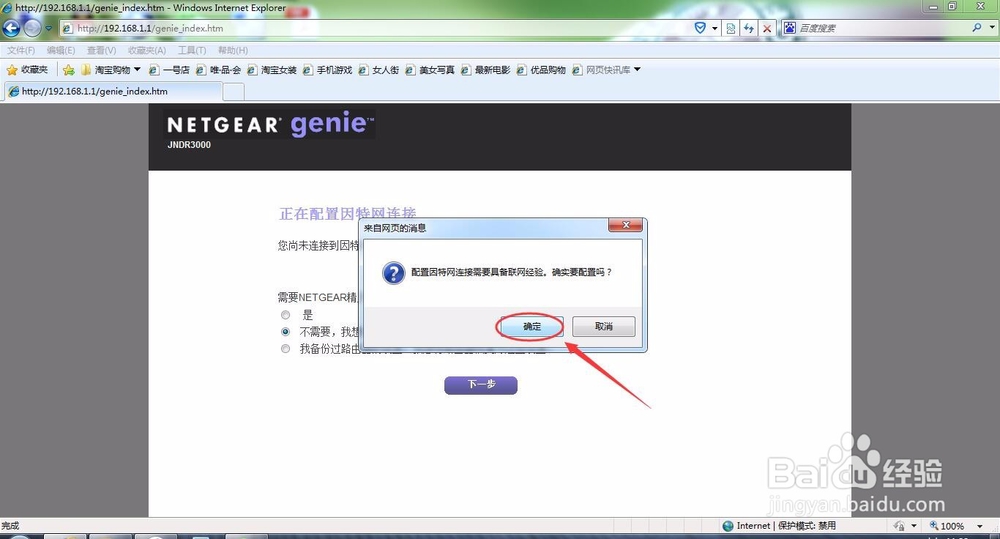Click the status bar lock and tools icon
The image size is (1000, 539).
pyautogui.click(x=899, y=526)
